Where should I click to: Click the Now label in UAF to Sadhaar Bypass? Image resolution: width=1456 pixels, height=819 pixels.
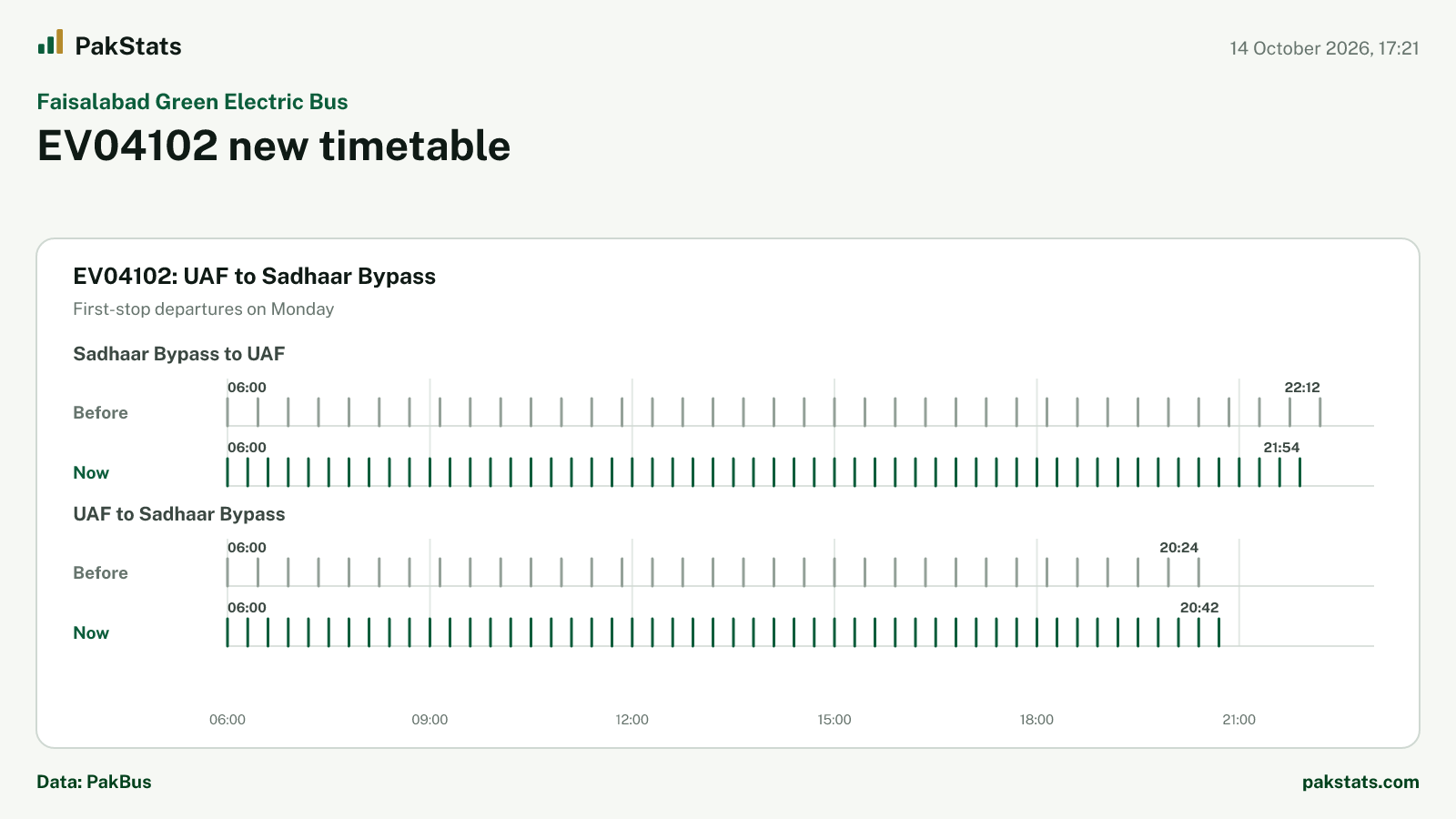(91, 633)
